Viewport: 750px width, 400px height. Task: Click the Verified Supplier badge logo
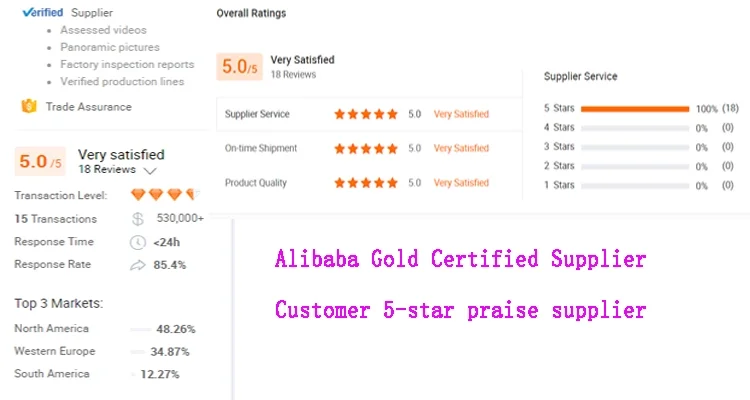43,12
